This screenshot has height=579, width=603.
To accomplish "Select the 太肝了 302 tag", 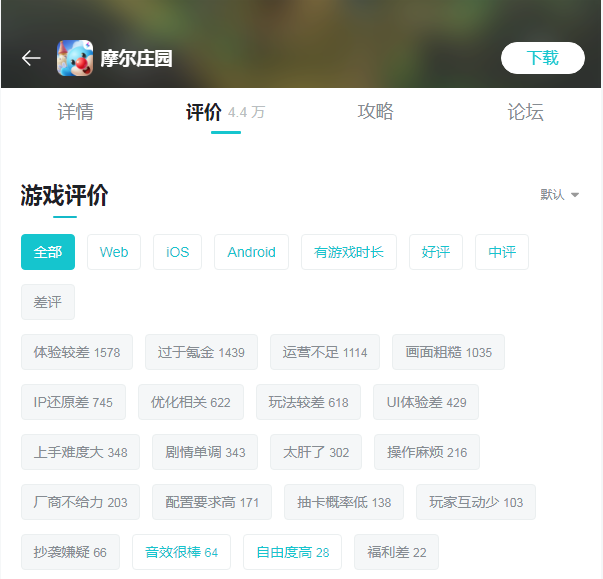I will tap(316, 452).
